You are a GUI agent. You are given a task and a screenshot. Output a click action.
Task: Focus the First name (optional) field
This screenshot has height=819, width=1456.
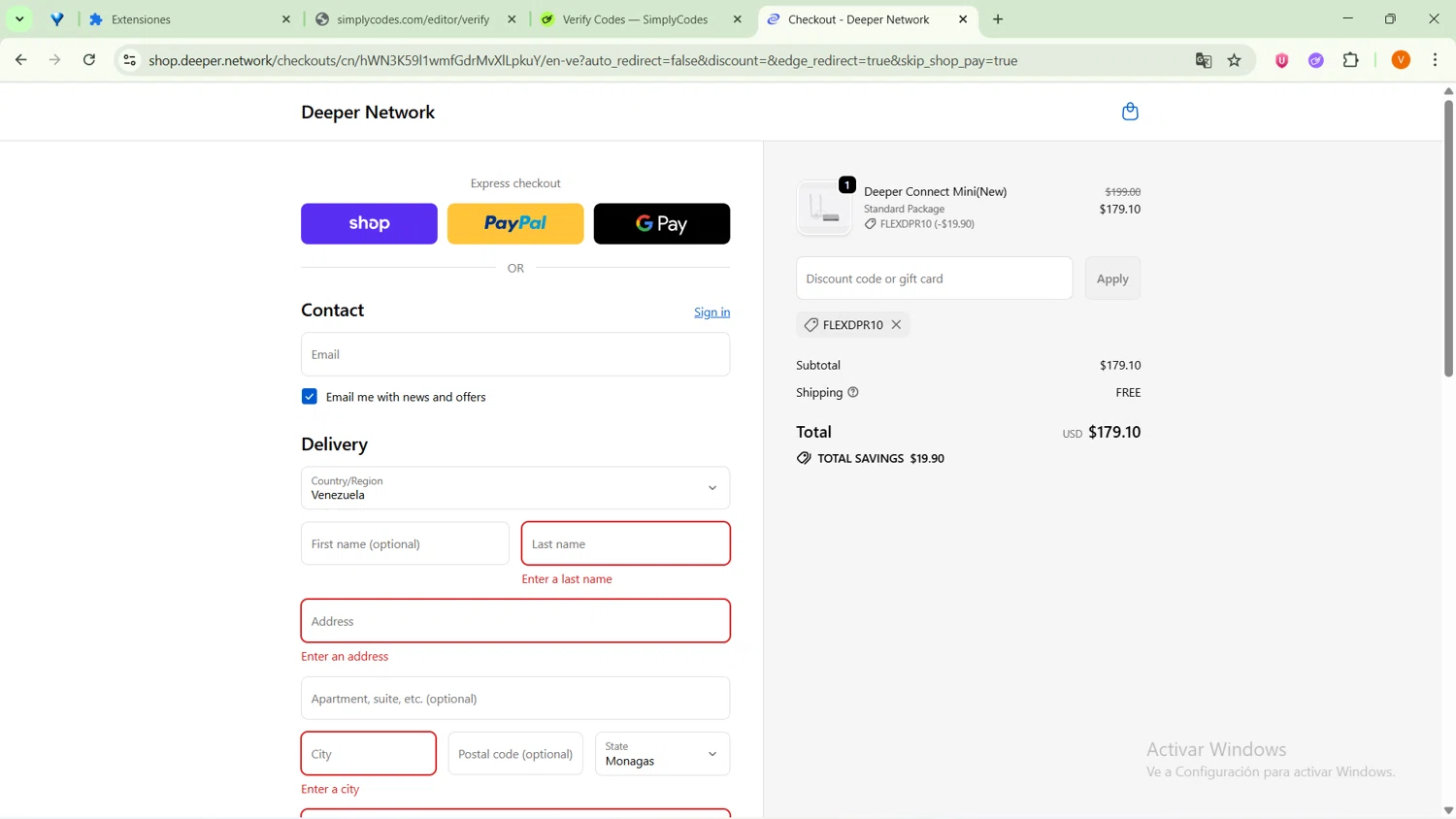click(x=405, y=543)
